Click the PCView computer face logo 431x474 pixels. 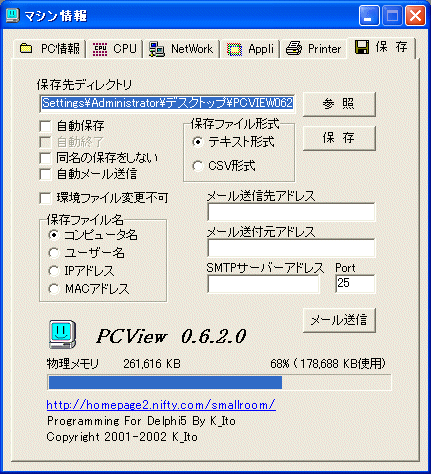63,334
